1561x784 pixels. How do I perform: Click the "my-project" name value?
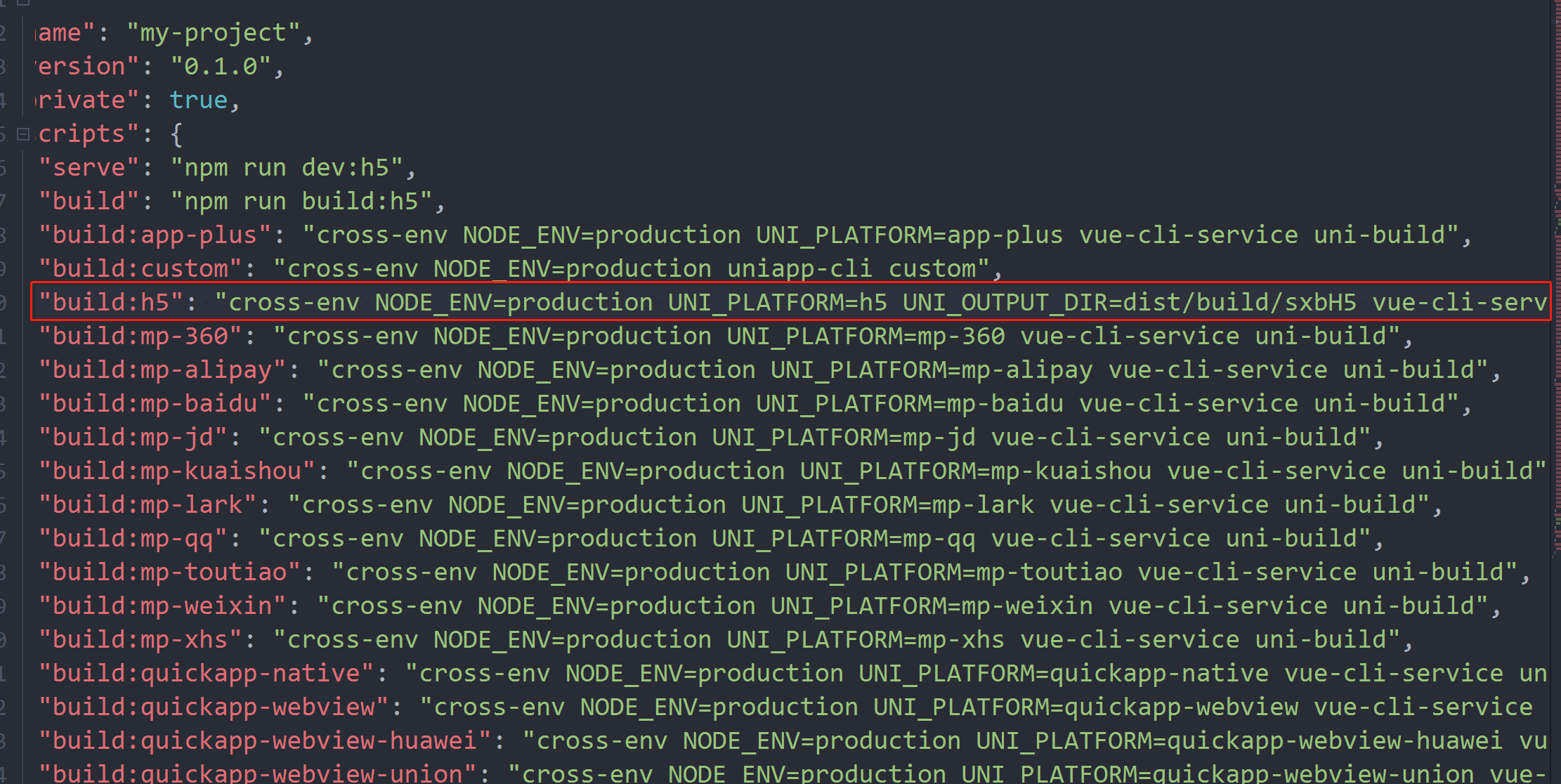click(213, 33)
